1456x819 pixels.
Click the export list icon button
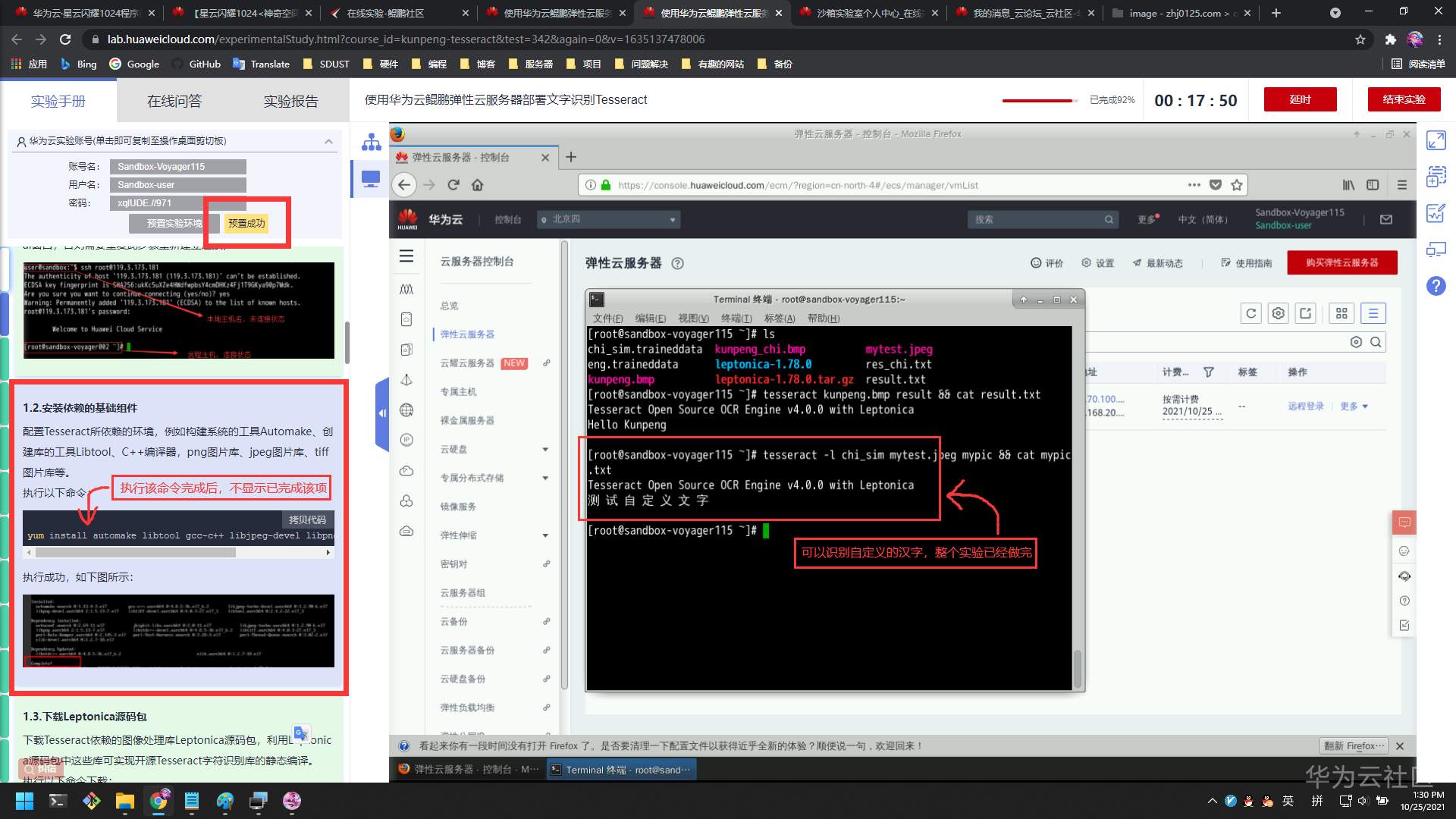1306,313
